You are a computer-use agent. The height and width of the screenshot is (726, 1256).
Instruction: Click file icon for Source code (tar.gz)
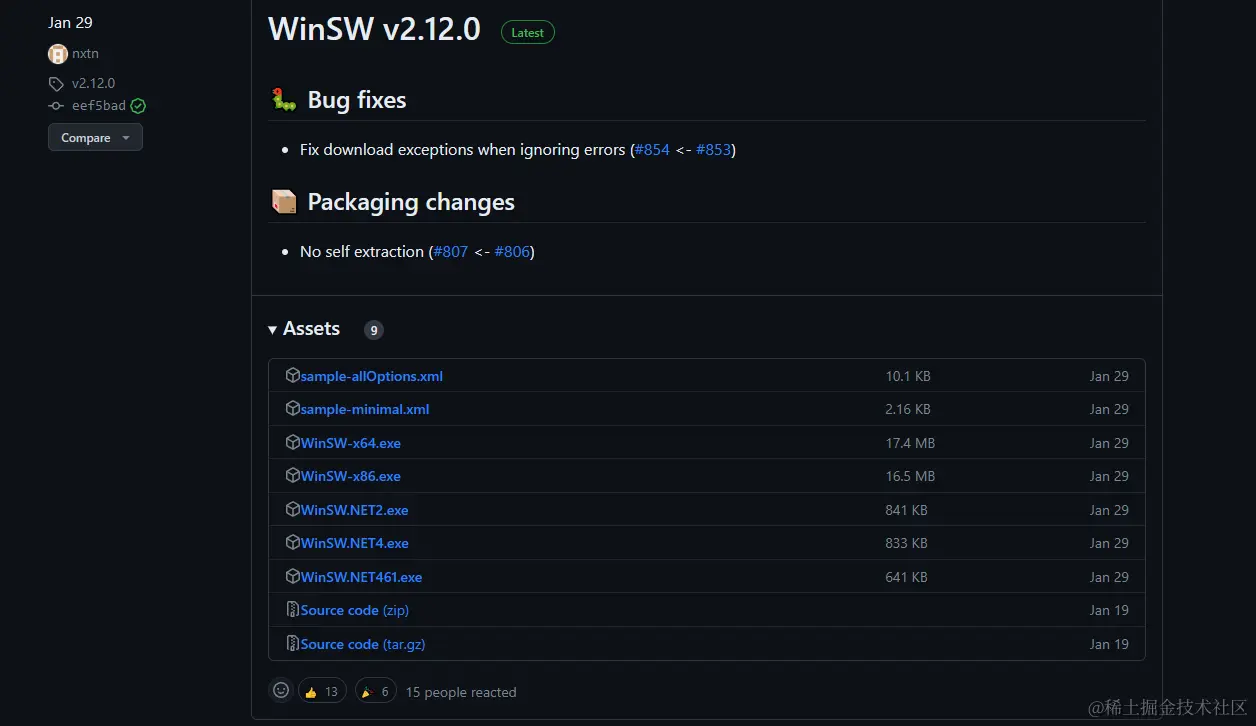tap(293, 644)
